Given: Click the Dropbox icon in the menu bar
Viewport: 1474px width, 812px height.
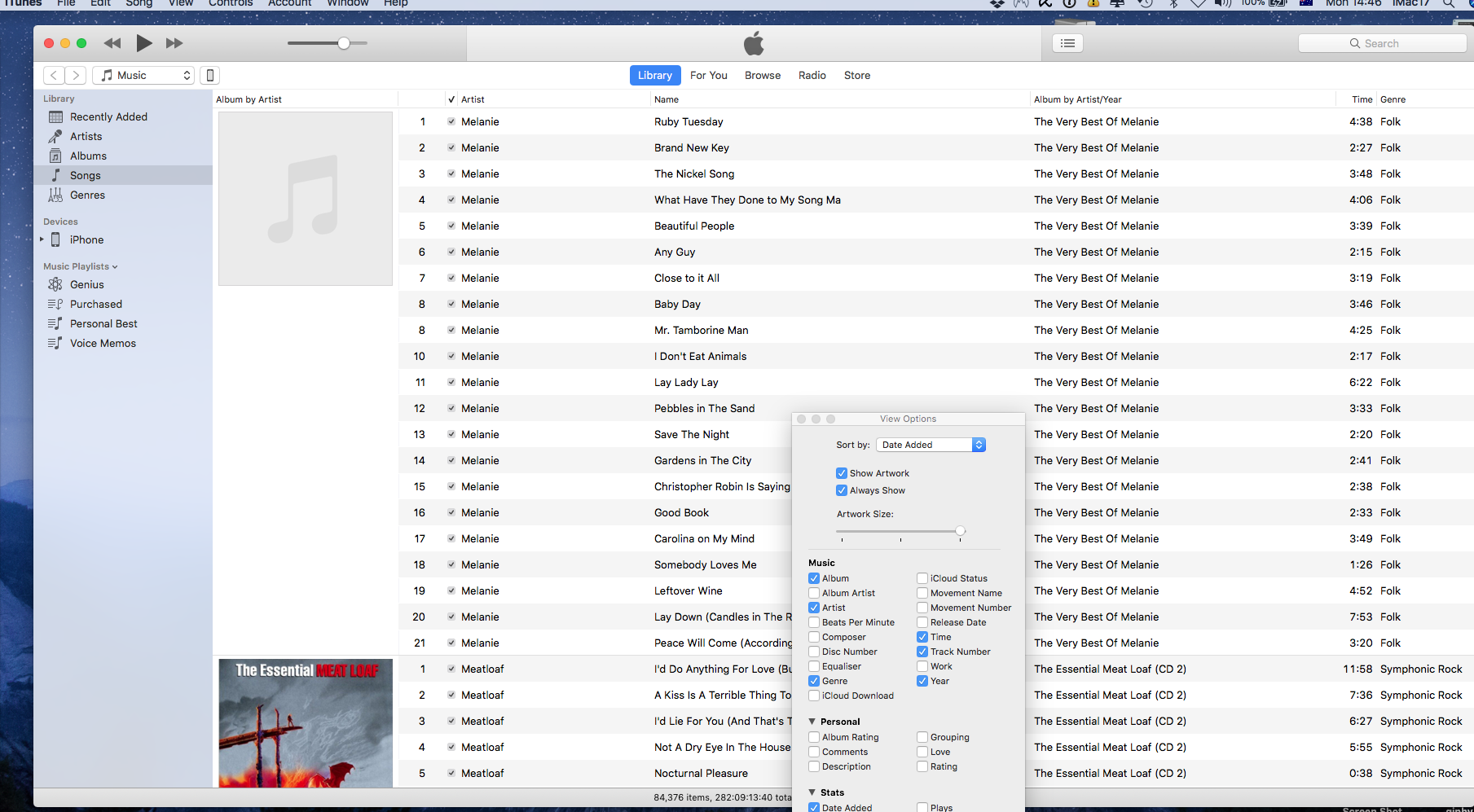Looking at the screenshot, I should (x=997, y=3).
